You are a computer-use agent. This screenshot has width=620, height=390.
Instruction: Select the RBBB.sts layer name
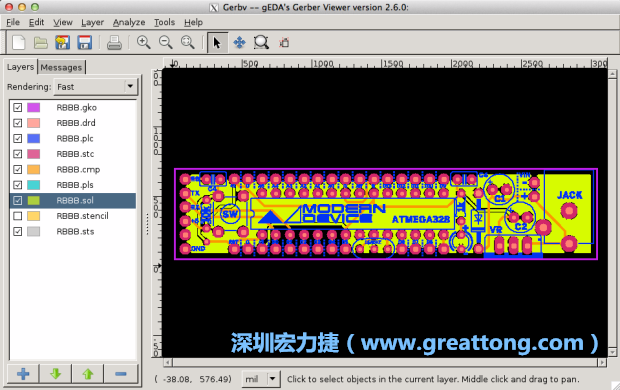click(x=75, y=231)
